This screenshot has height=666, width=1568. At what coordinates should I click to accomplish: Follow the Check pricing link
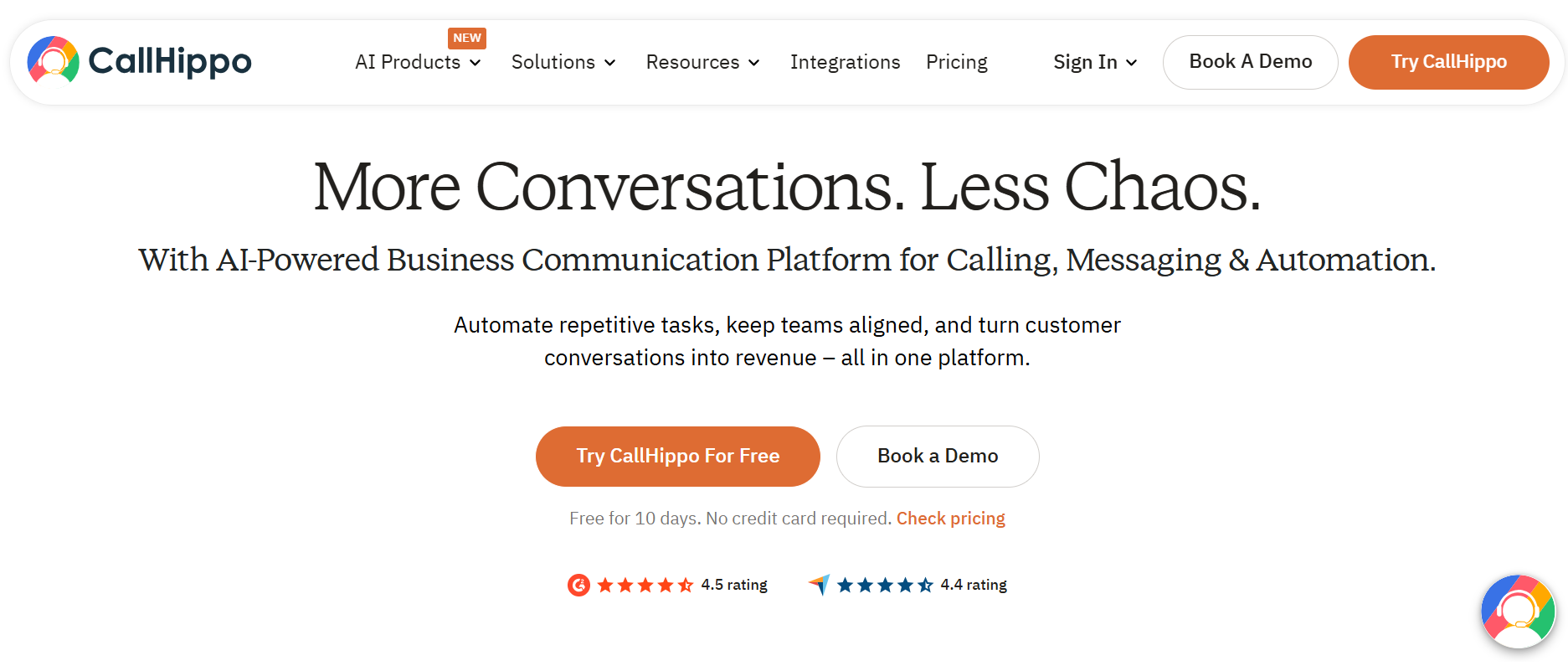[950, 518]
